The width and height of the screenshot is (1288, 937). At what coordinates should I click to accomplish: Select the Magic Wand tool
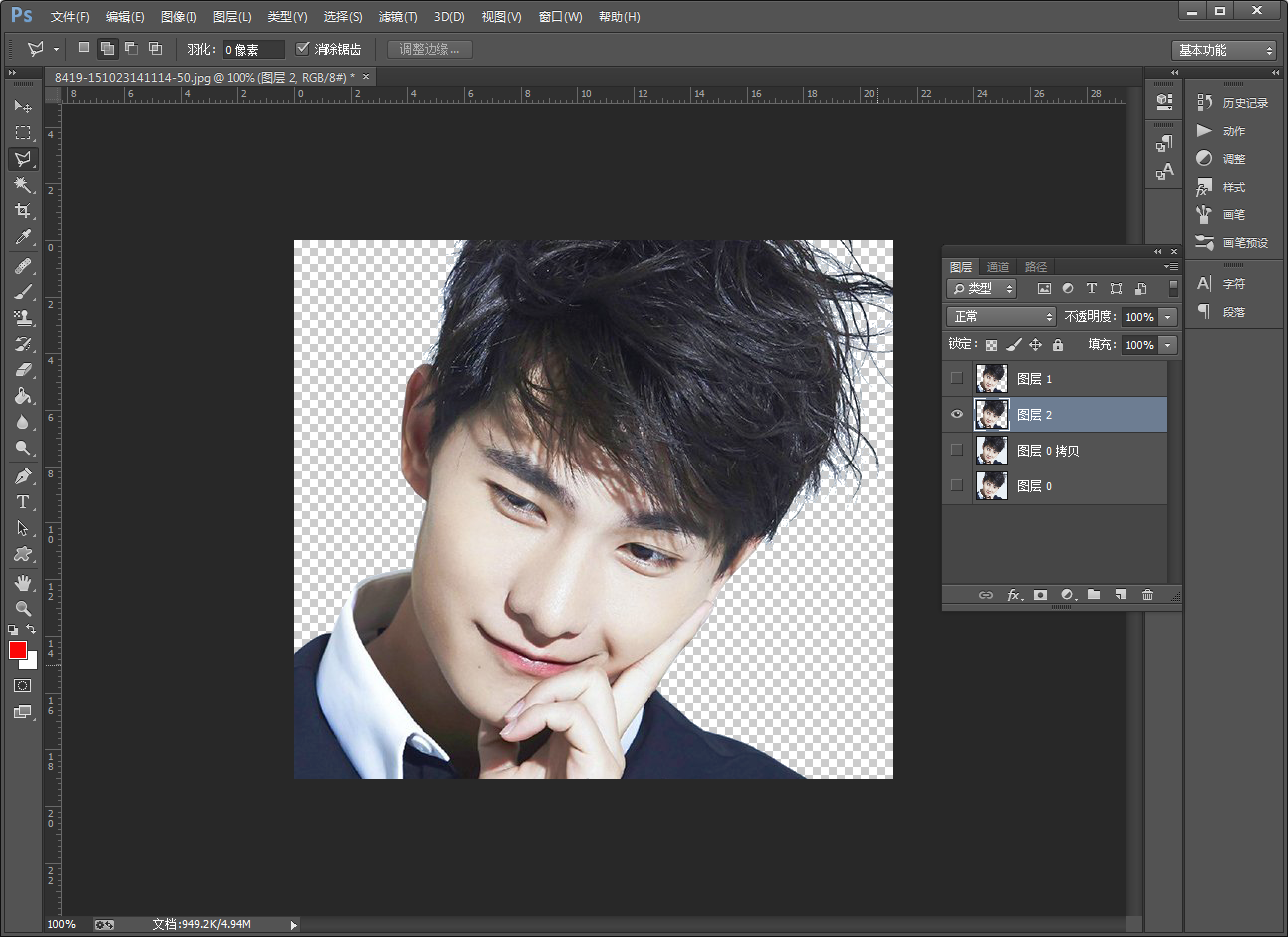point(23,185)
